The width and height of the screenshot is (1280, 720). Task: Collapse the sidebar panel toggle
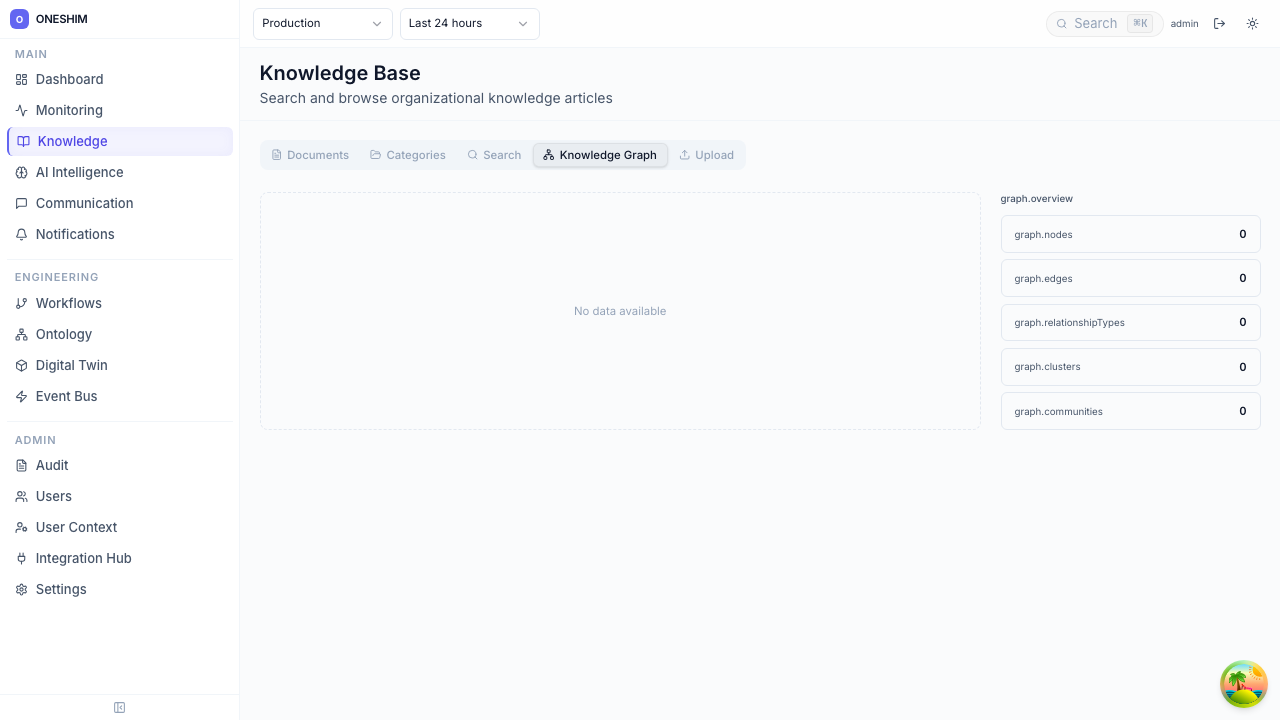point(120,708)
